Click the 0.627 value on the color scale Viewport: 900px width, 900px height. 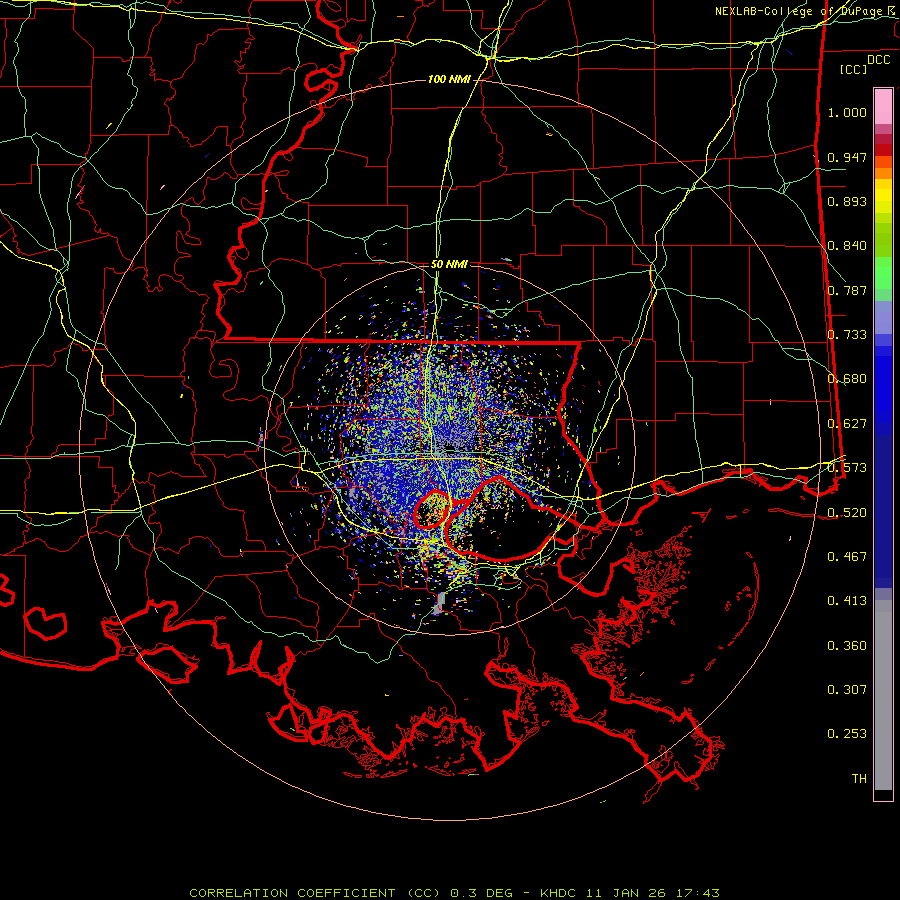tap(847, 424)
